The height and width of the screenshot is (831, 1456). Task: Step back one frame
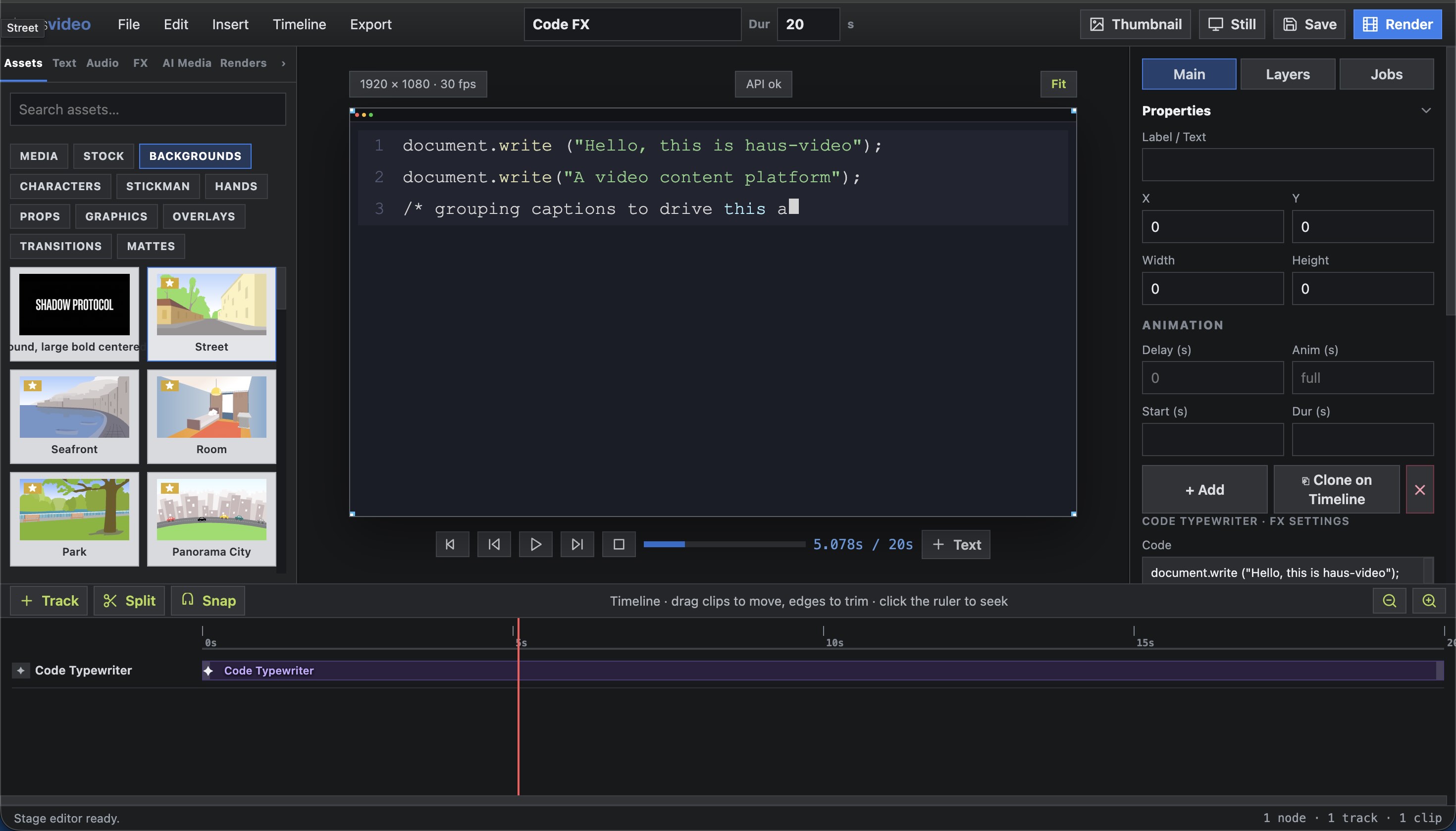click(x=494, y=544)
